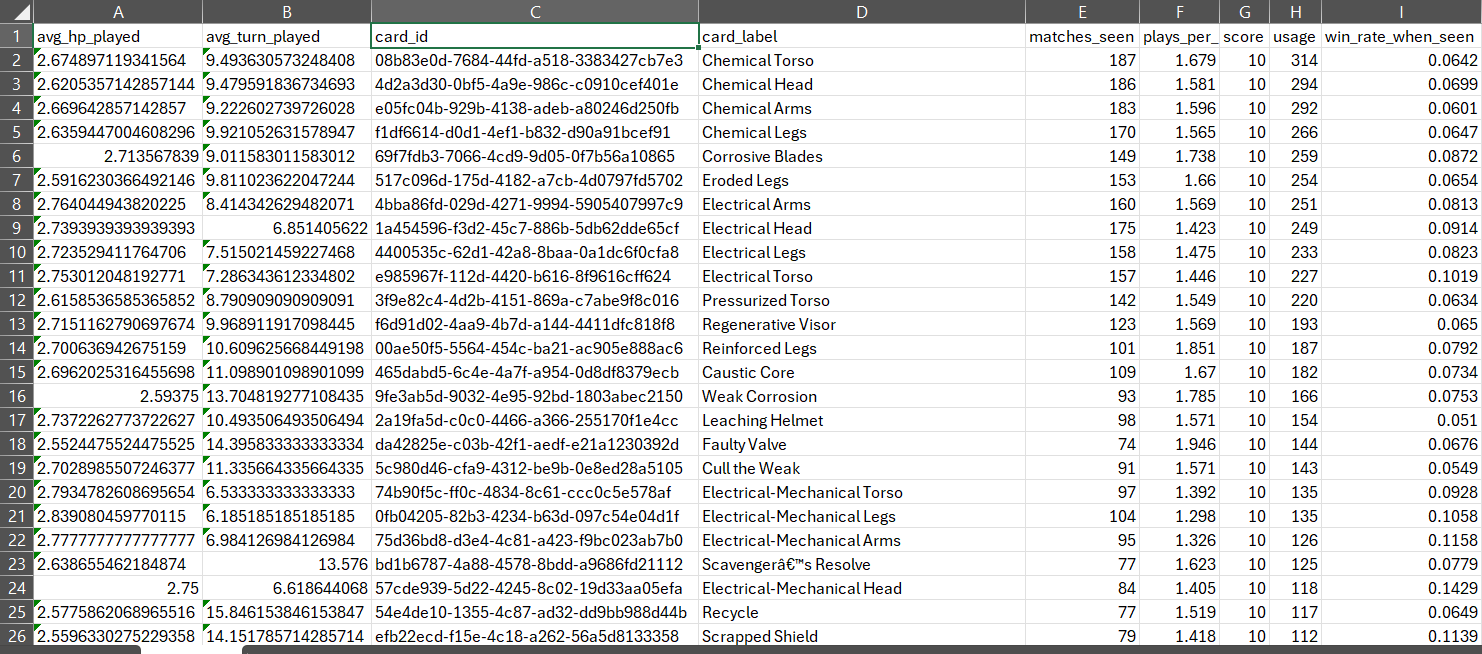Screen dimensions: 1482x654
Task: Click card_id 08b83e0d-7684-44fd-a518-3383427cb7e3
Action: [x=535, y=60]
